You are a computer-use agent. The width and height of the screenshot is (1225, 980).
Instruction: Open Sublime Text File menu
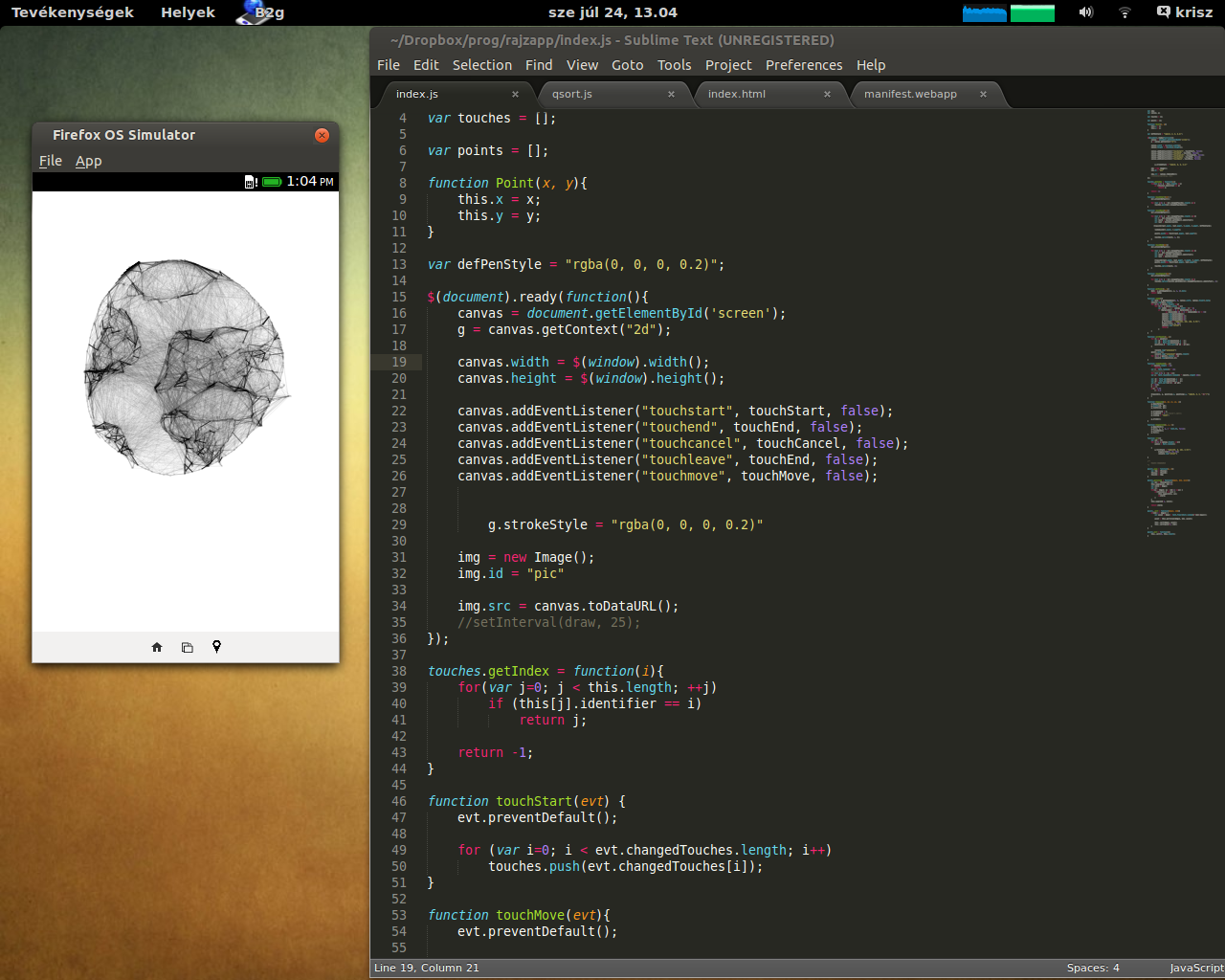click(x=389, y=65)
